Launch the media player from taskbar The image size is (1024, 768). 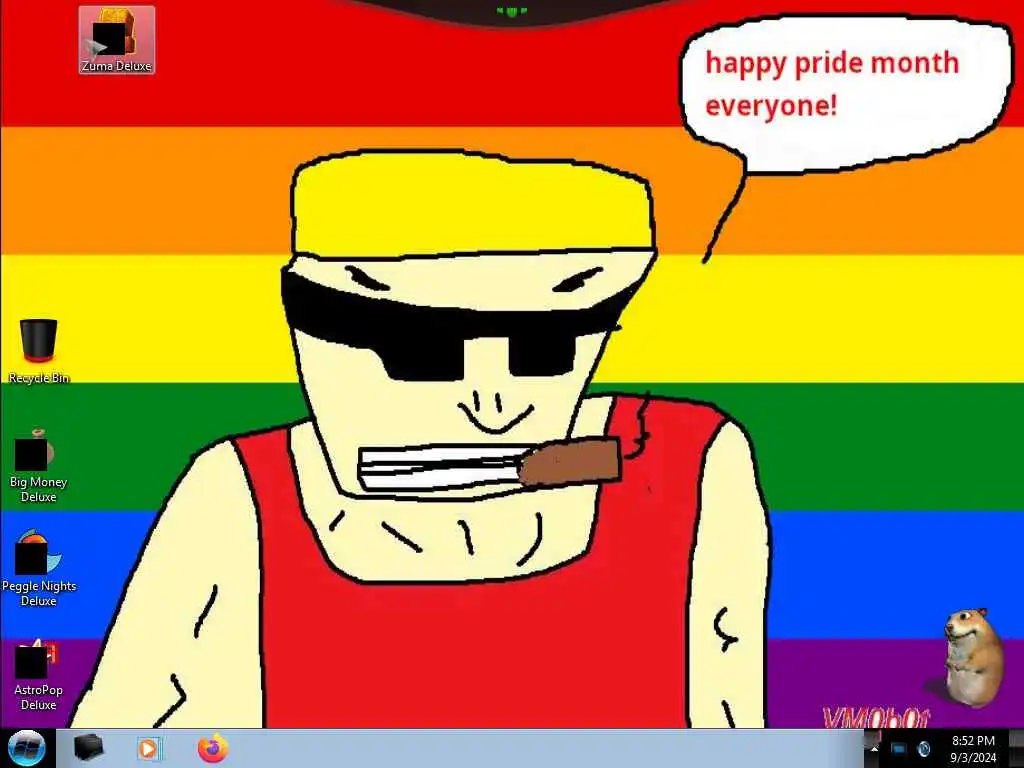pyautogui.click(x=149, y=748)
